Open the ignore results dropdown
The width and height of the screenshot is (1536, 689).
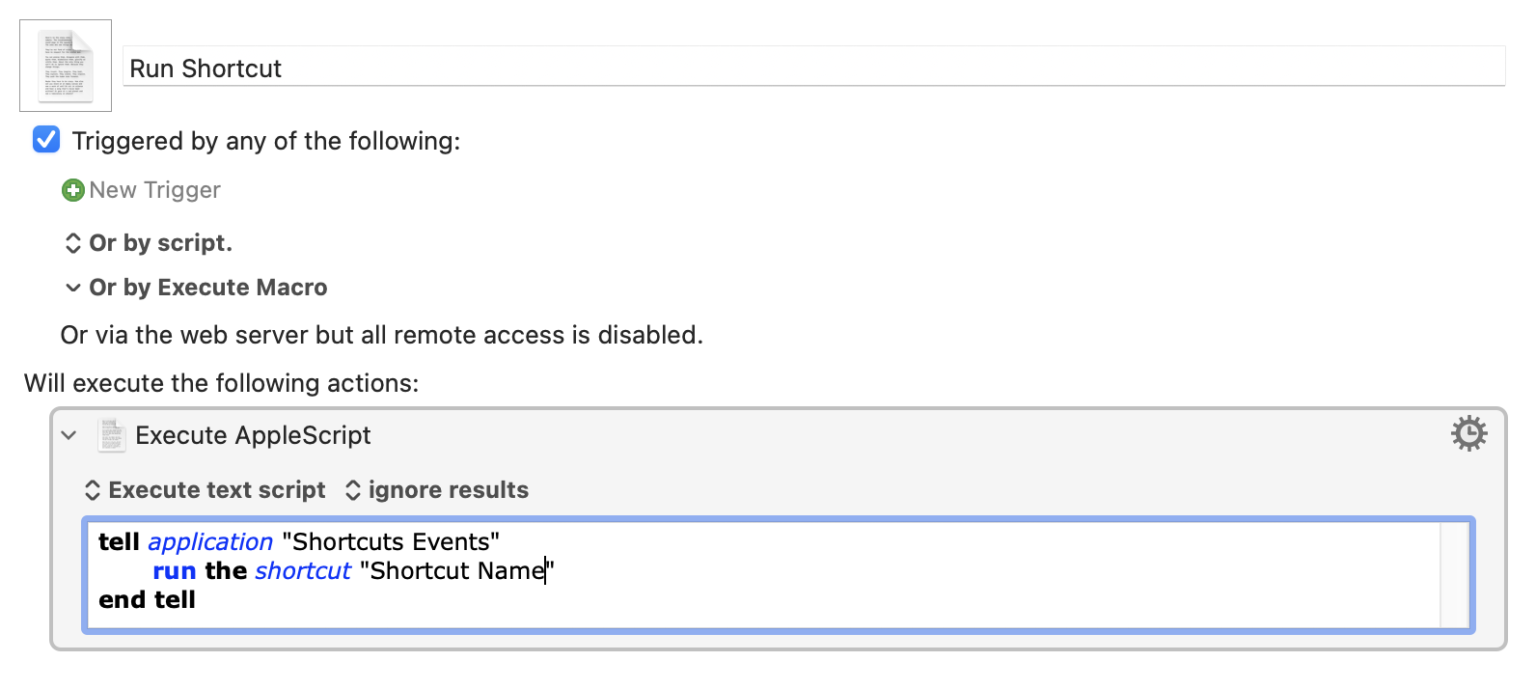point(437,490)
